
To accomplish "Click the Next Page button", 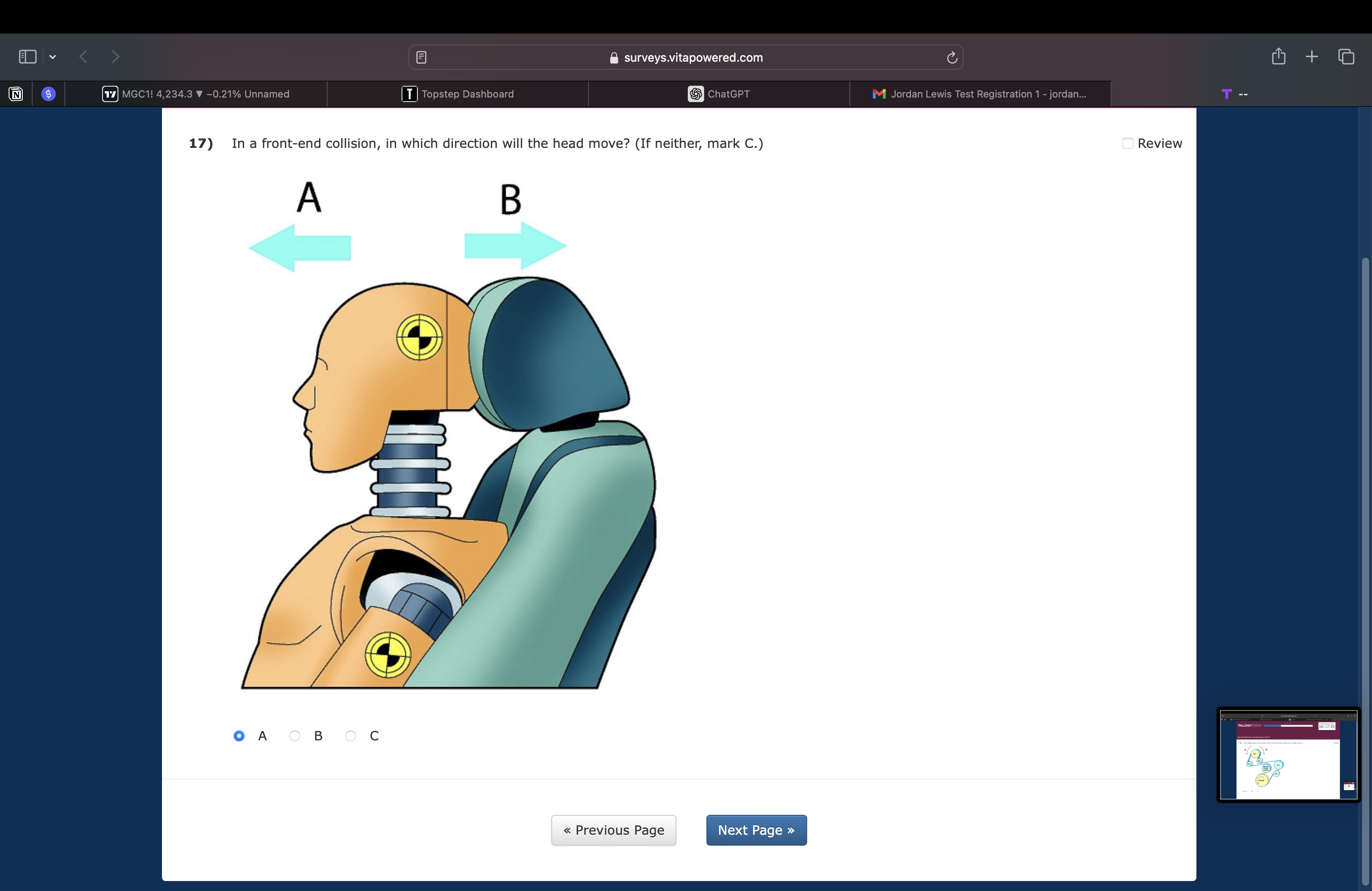I will pos(756,830).
